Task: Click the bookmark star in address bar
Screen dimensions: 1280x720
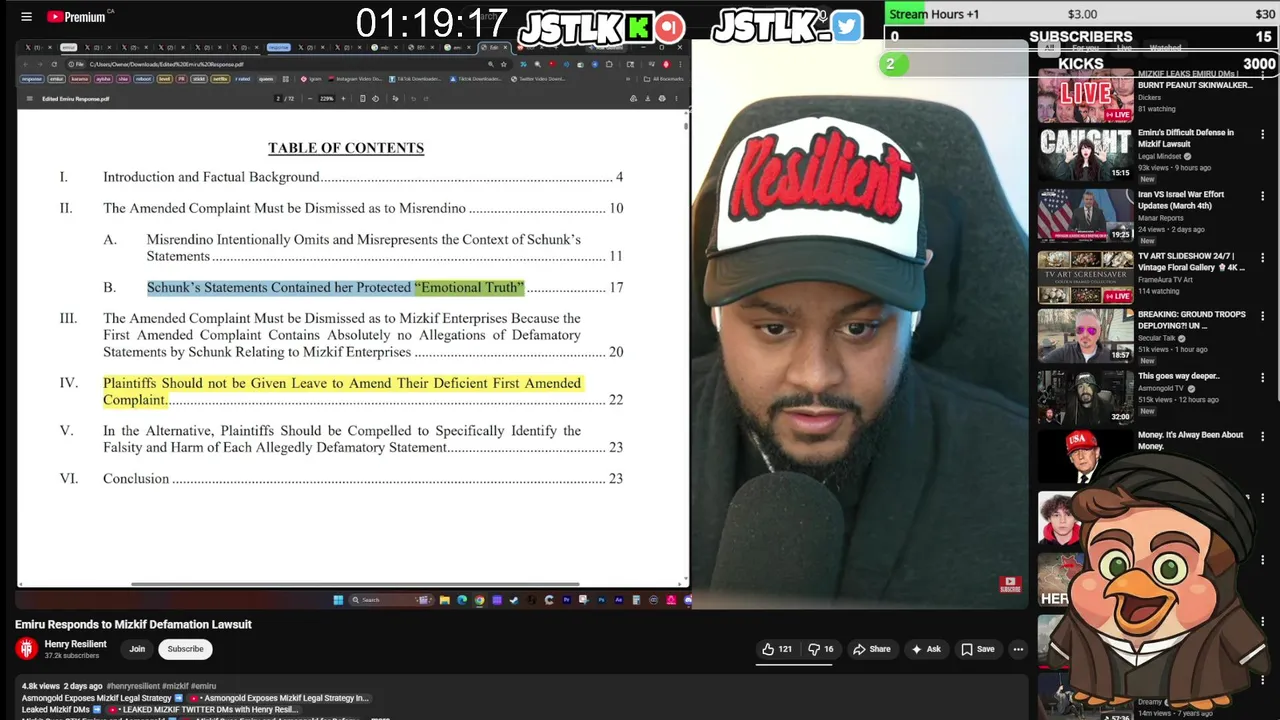Action: (504, 64)
